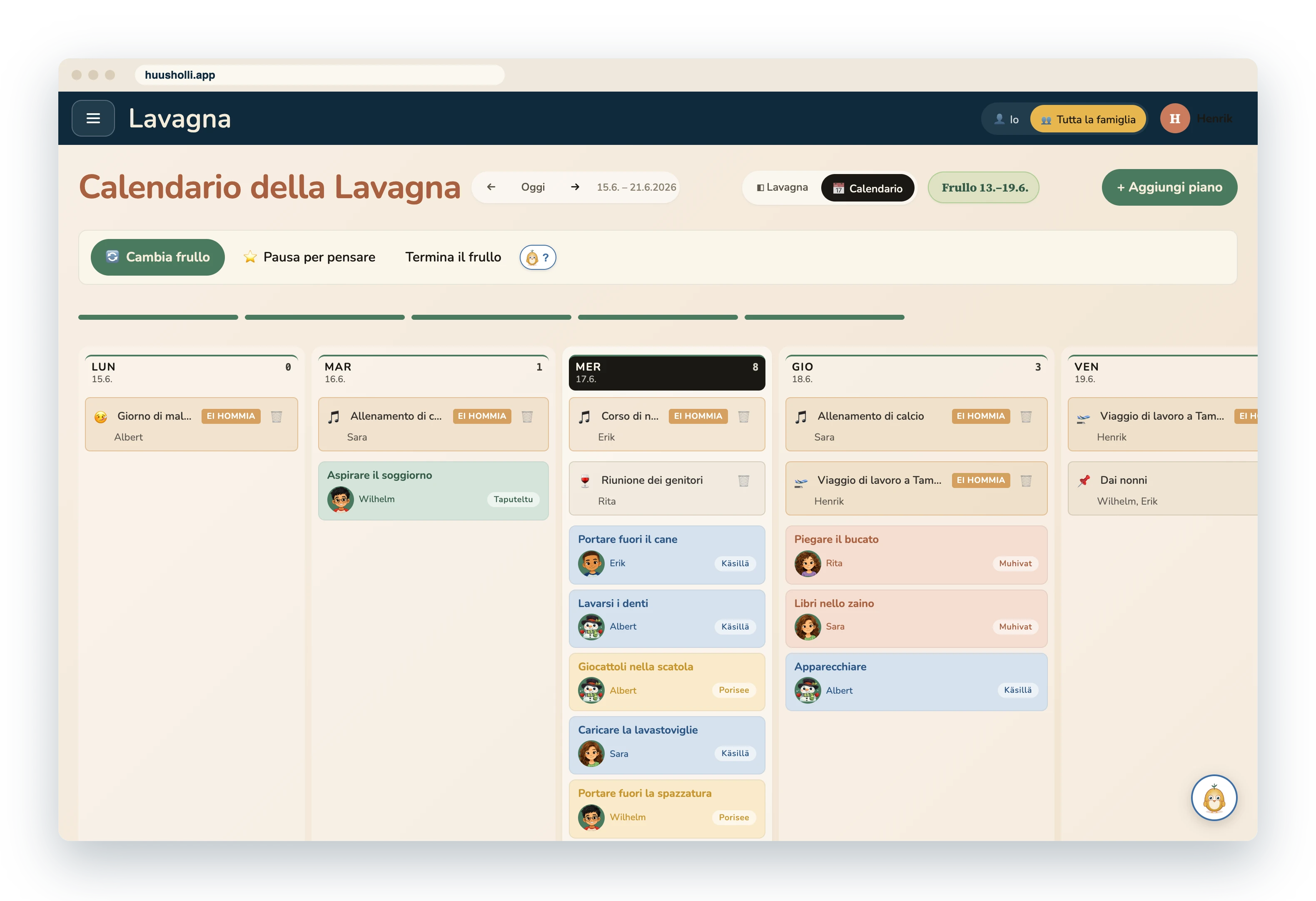Click the Taputeltu status on Aspirare il soggiorno
The height and width of the screenshot is (901, 1316).
click(x=513, y=500)
